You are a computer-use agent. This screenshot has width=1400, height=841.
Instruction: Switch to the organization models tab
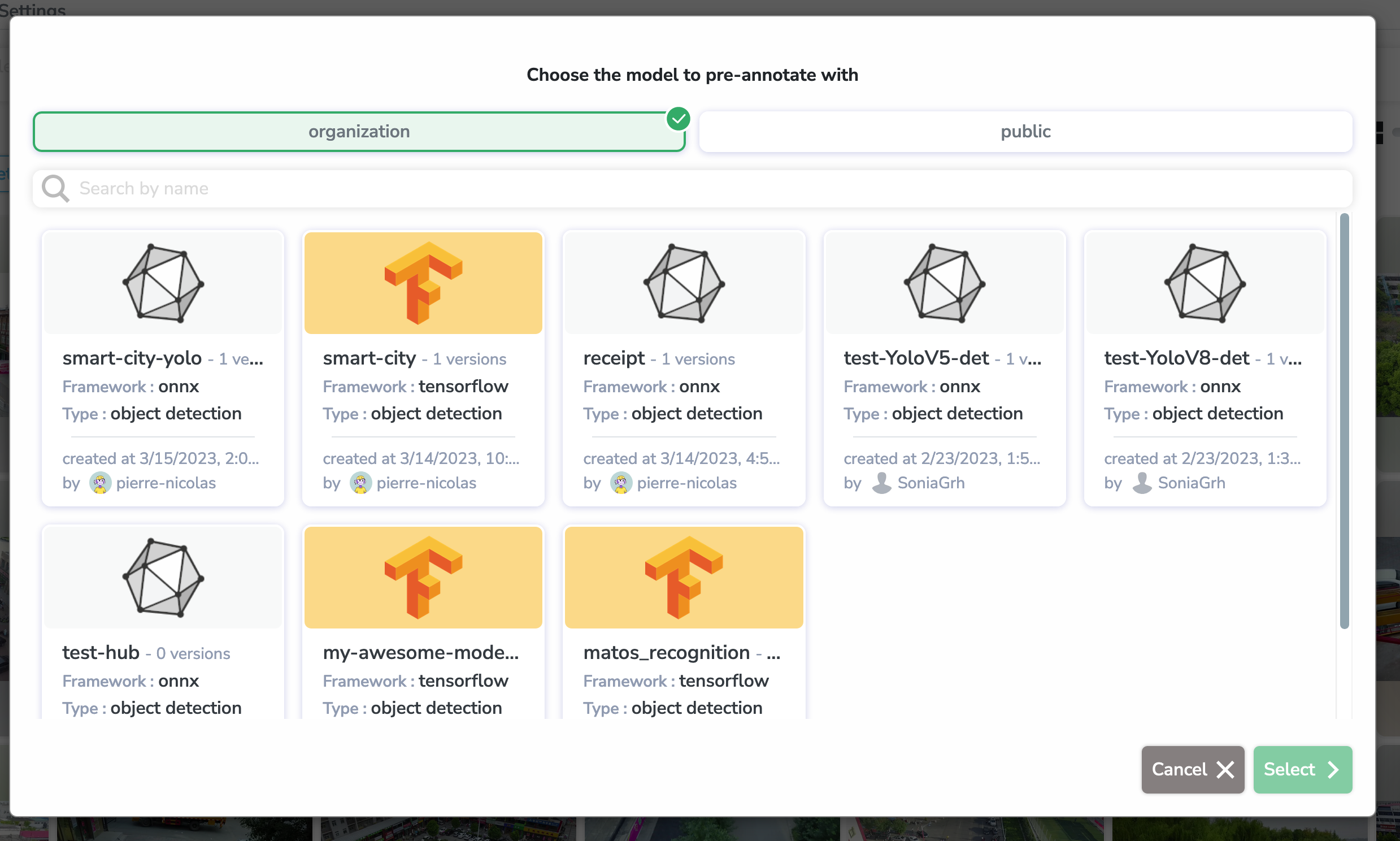[x=359, y=132]
